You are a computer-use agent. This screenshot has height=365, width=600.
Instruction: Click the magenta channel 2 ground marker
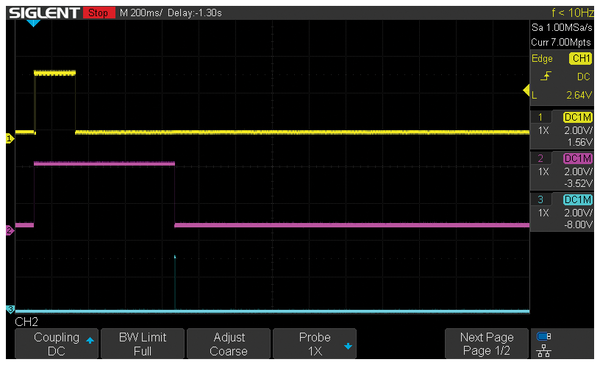click(10, 230)
